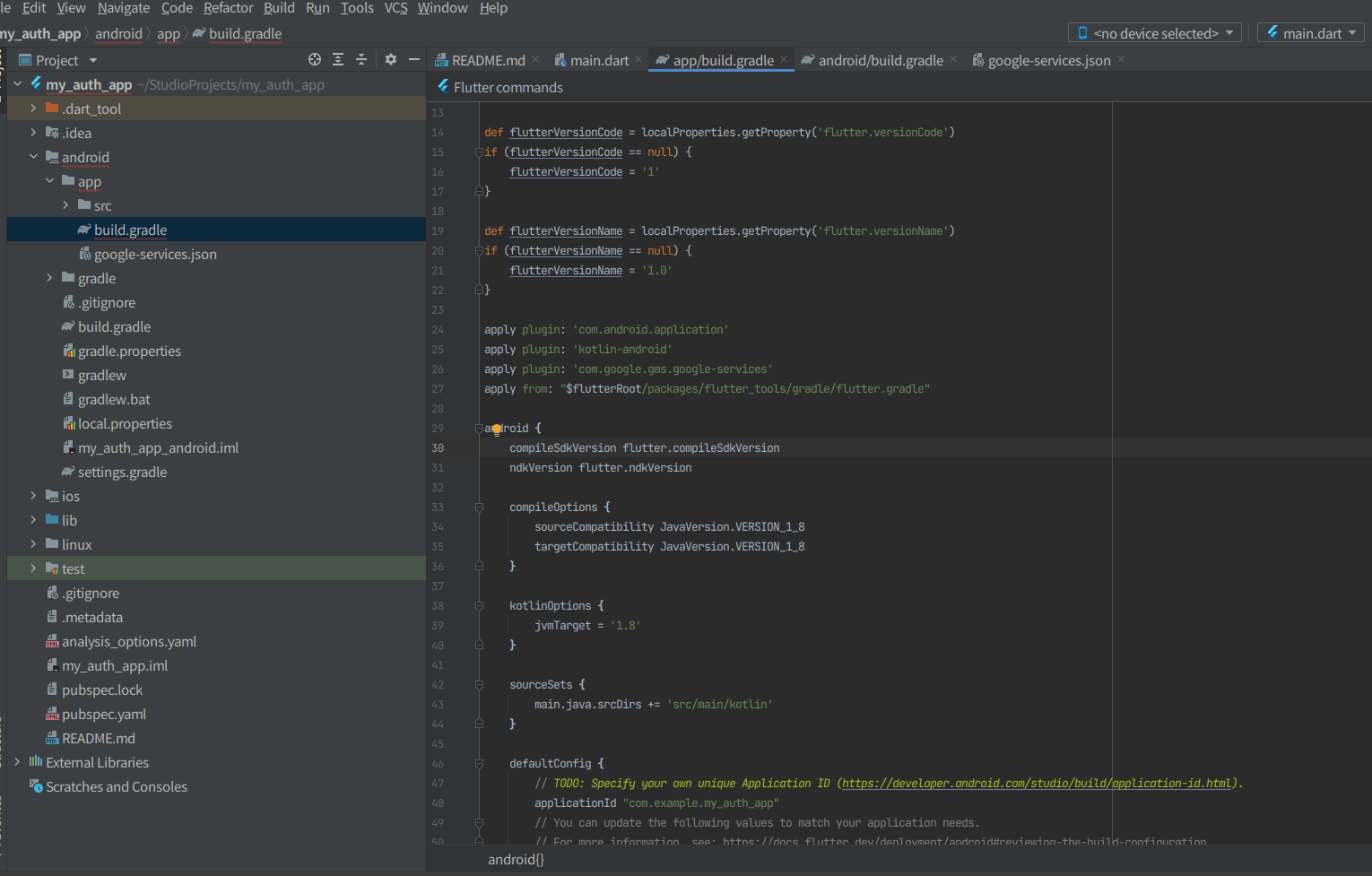
Task: Close the google-services.json tab
Action: 1121,60
